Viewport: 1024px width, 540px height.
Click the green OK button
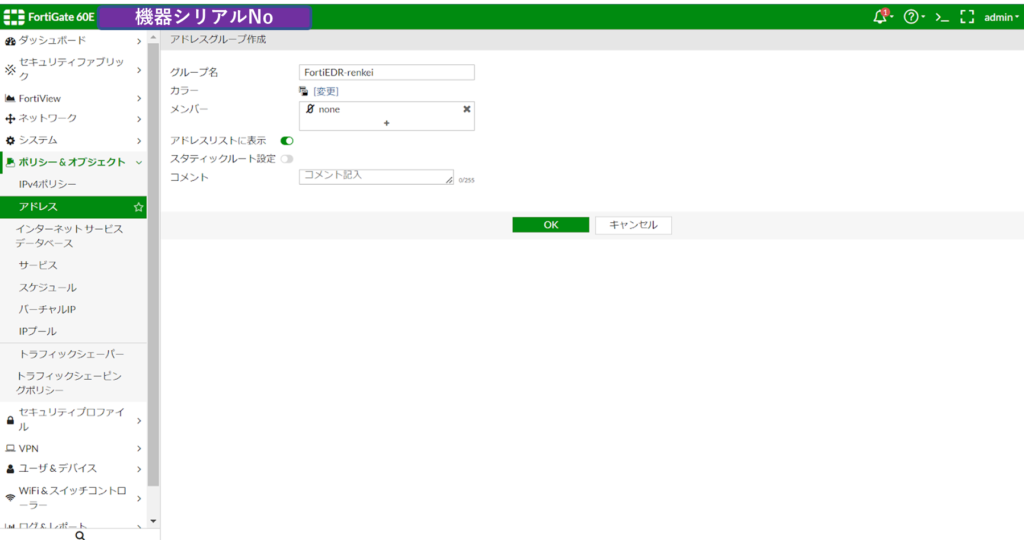pos(551,225)
